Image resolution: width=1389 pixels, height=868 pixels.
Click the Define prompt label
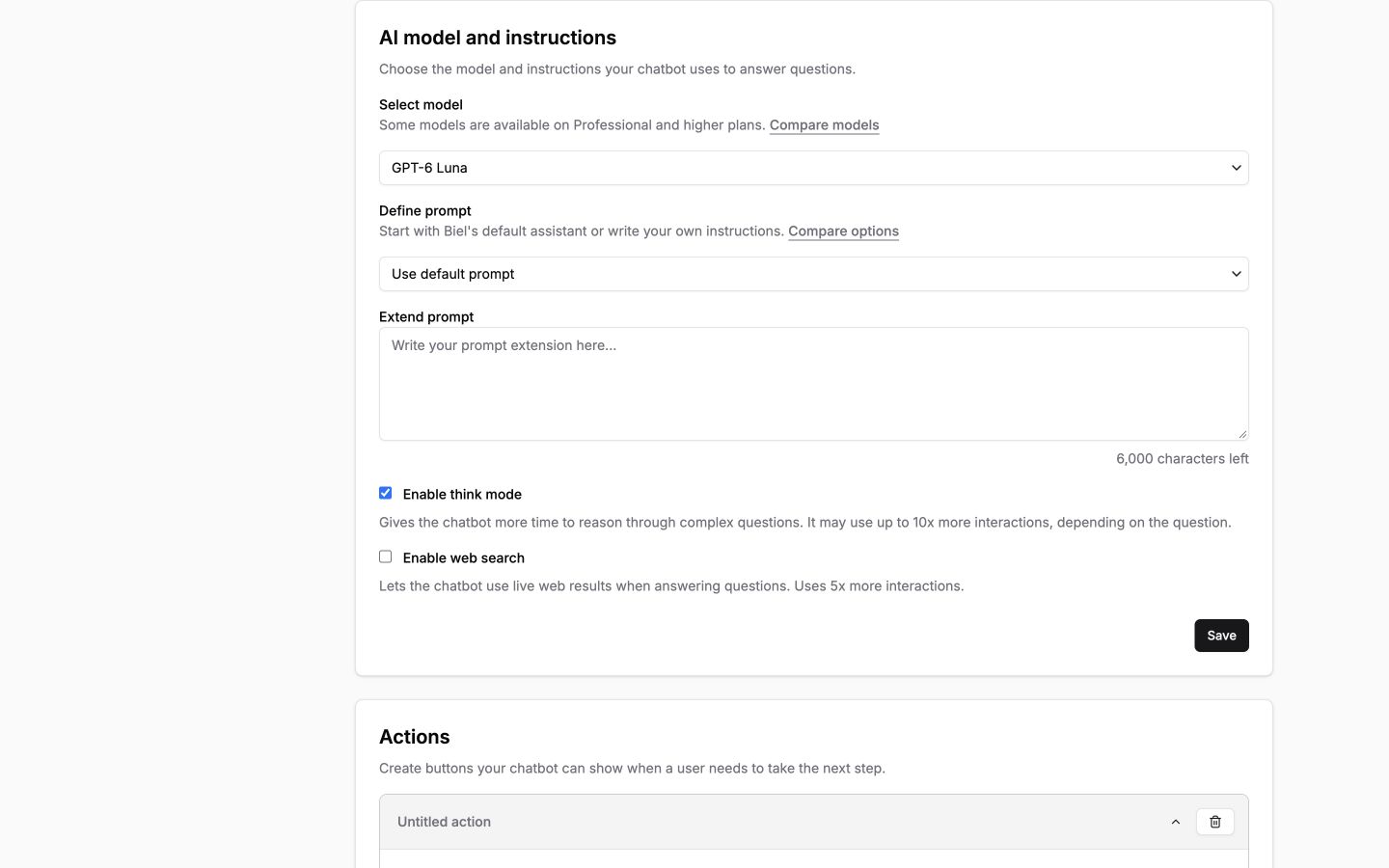[425, 211]
